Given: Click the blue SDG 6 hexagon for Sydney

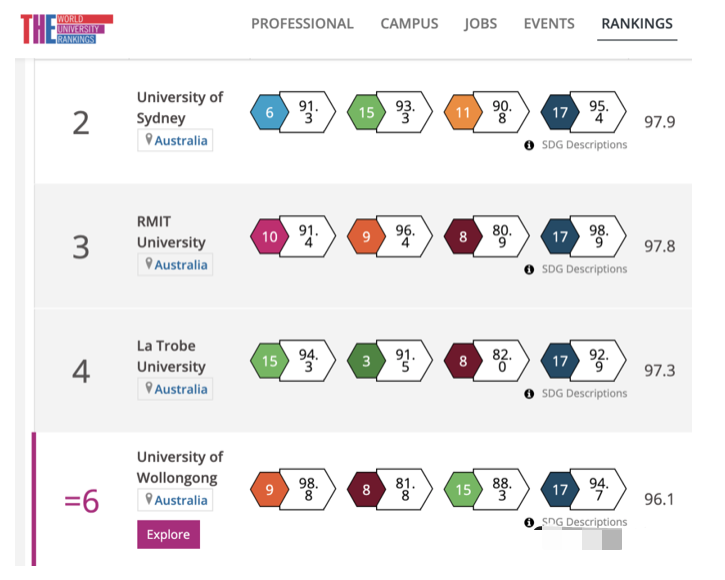Looking at the screenshot, I should (269, 113).
